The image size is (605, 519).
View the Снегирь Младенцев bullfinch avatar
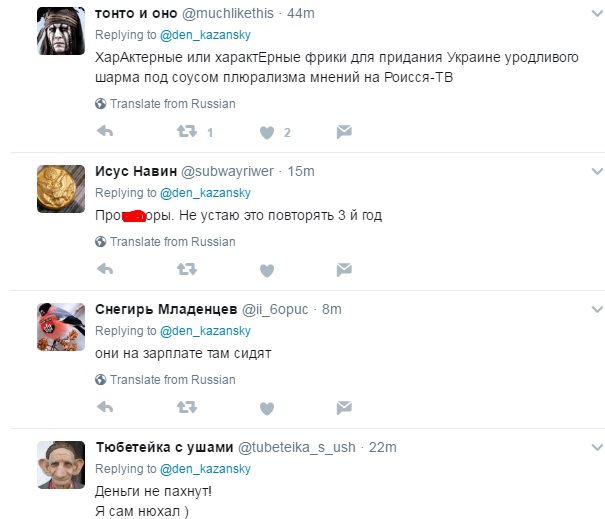(x=61, y=327)
